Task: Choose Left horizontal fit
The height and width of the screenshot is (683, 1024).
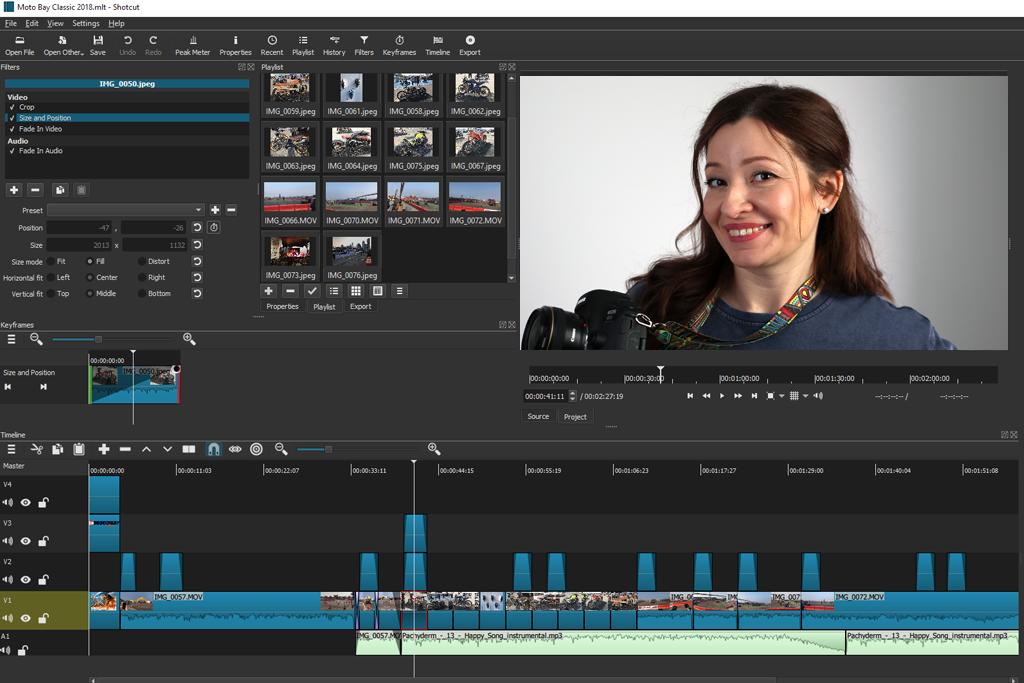Action: coord(51,278)
